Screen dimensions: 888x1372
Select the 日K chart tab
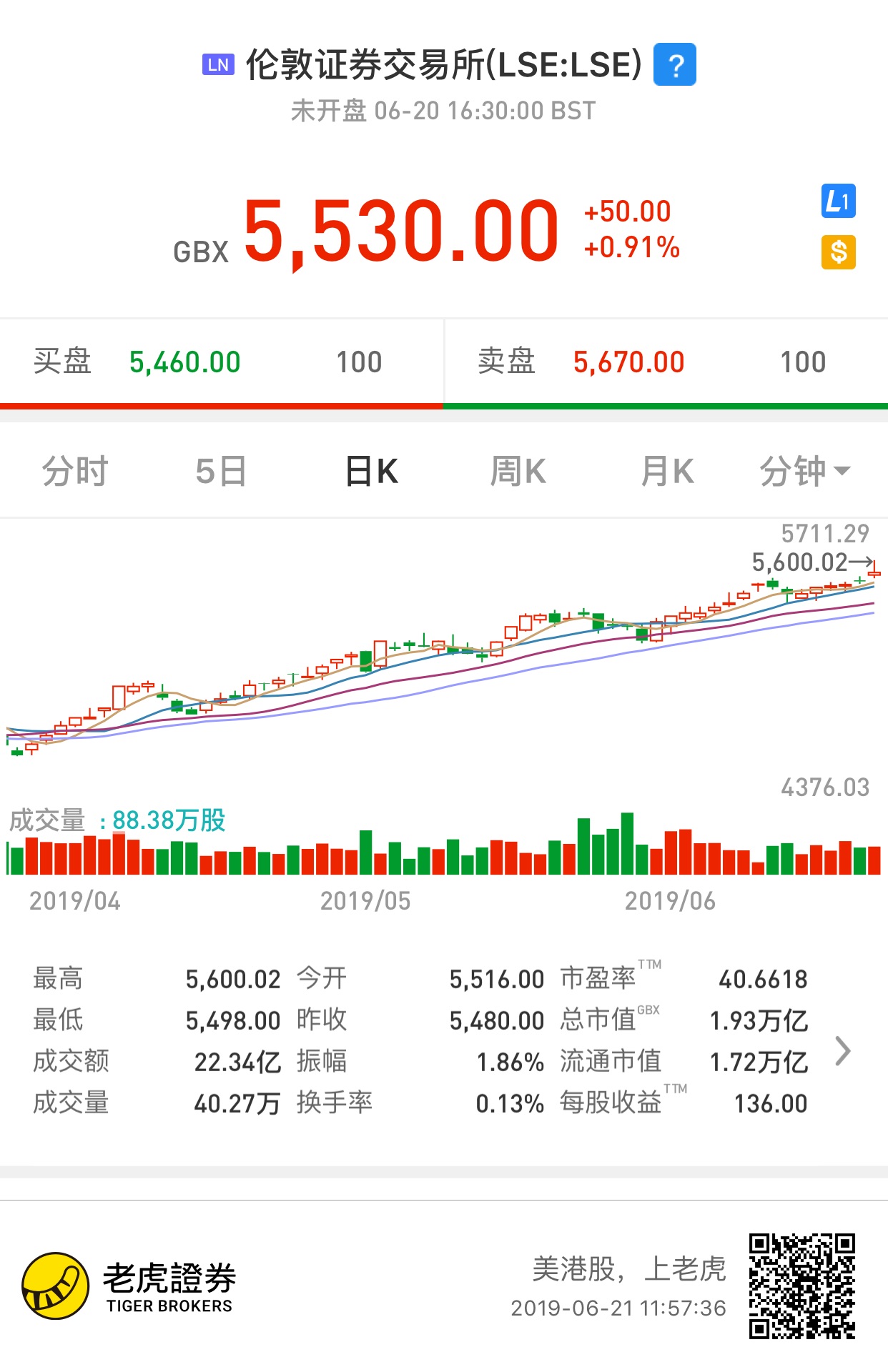(372, 472)
